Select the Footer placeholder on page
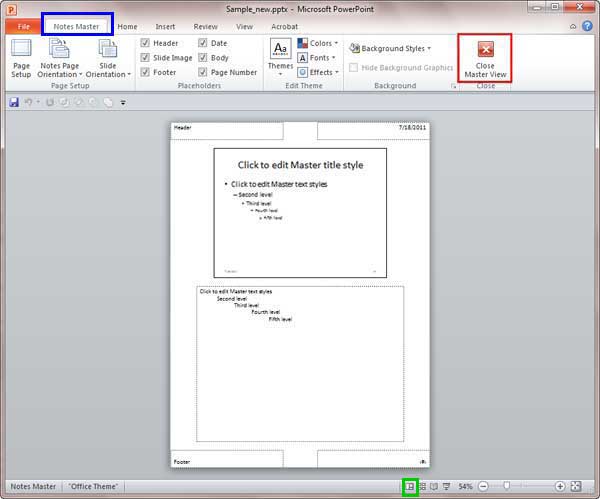The image size is (600, 499). click(227, 459)
